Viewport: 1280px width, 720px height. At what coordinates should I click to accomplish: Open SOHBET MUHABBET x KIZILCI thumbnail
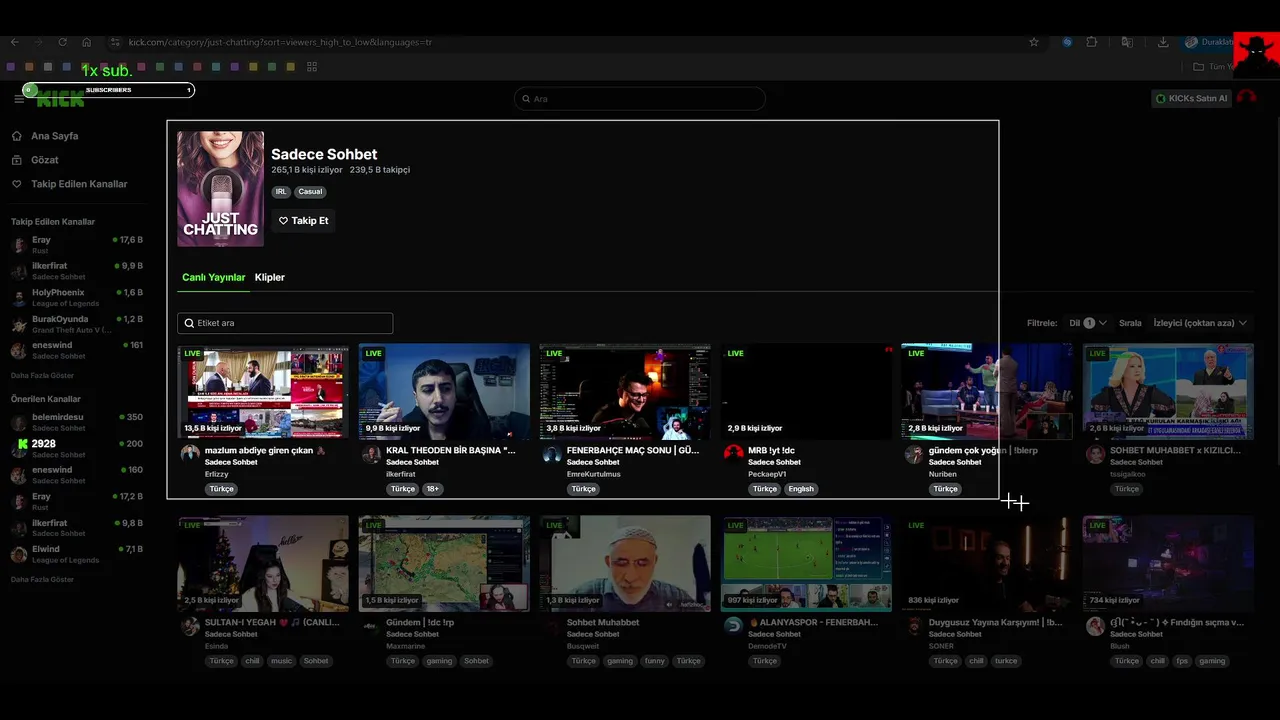click(1168, 391)
